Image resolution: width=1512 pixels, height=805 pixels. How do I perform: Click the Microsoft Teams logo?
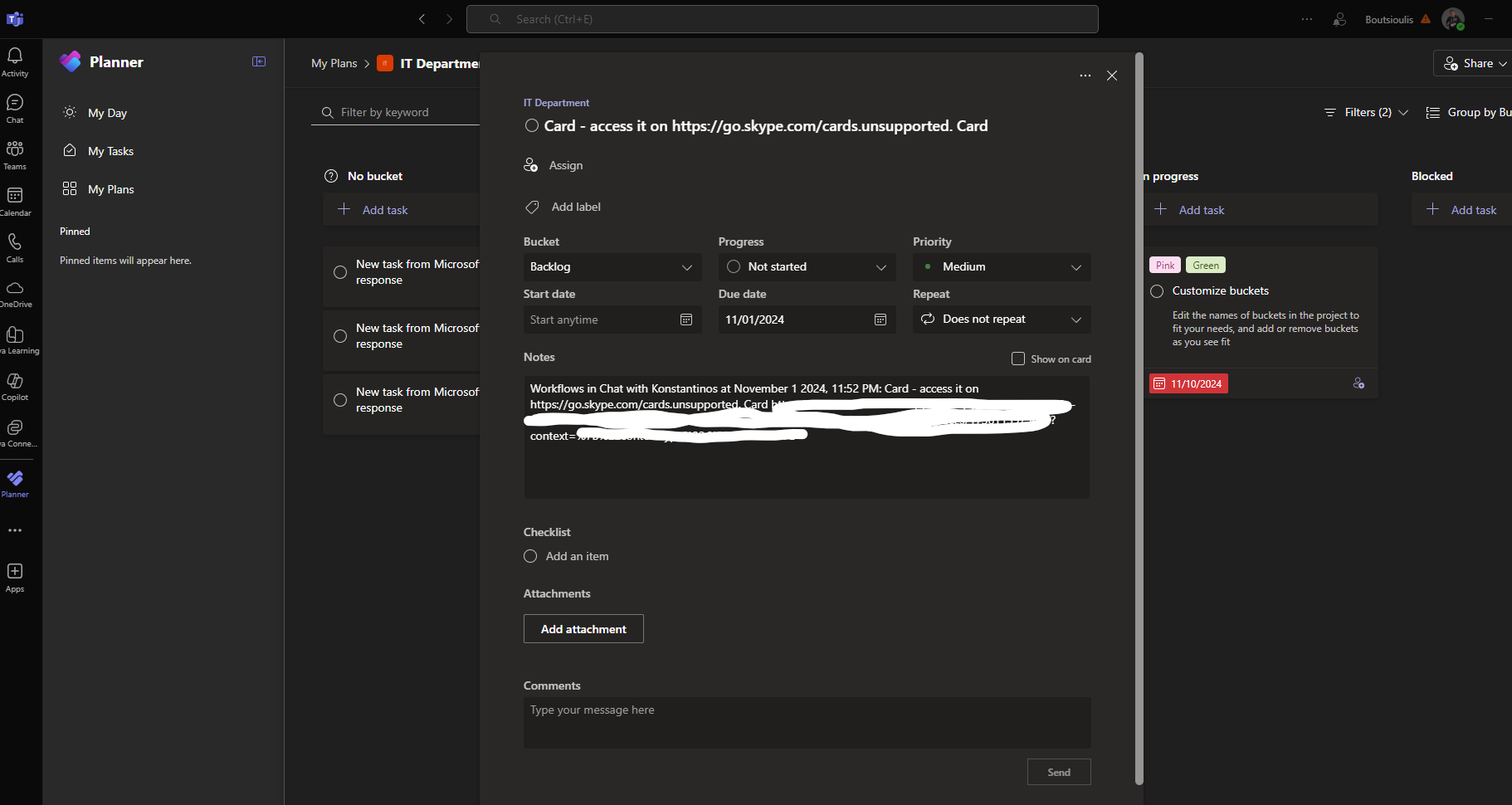pos(15,18)
